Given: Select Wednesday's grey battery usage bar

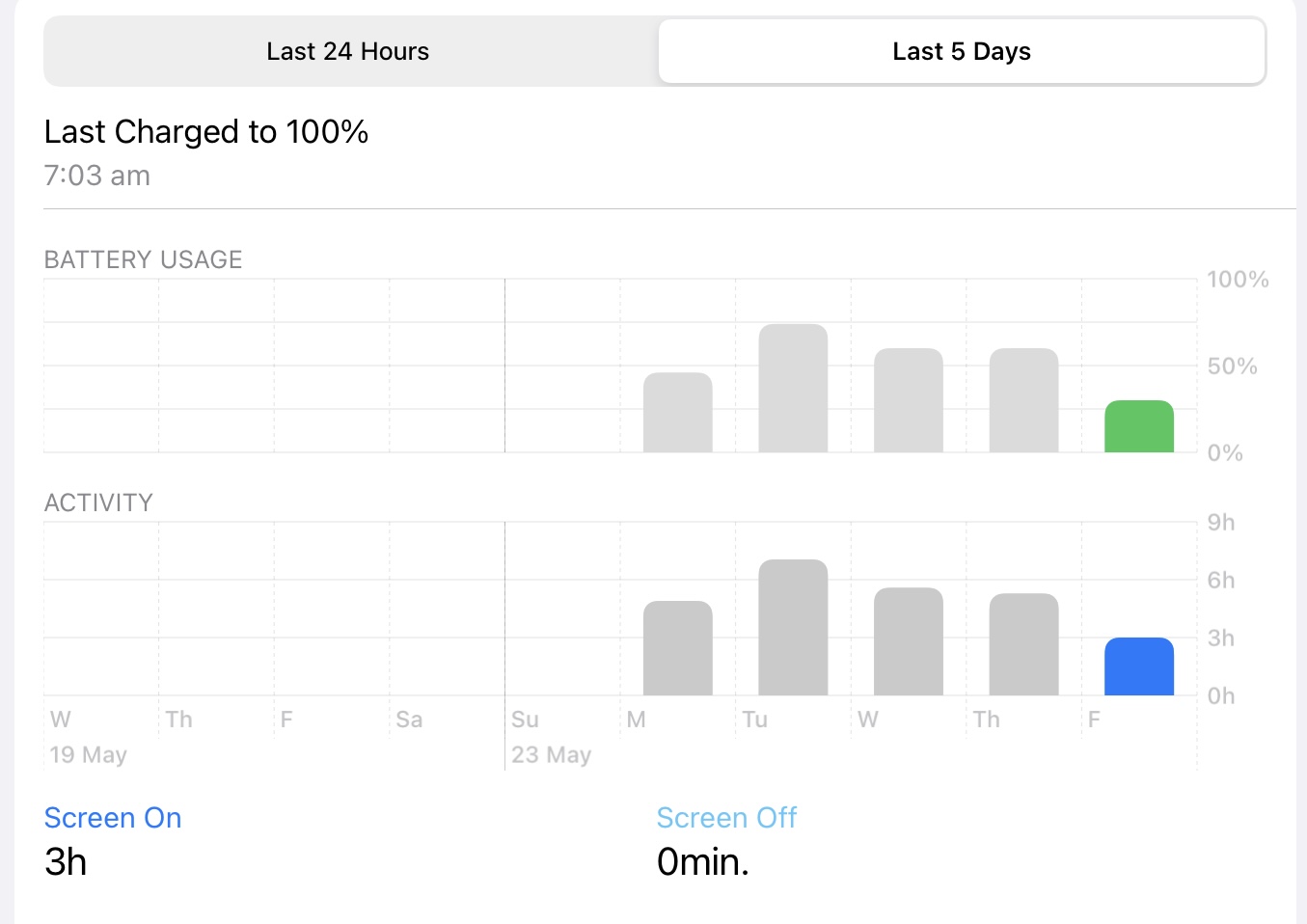Looking at the screenshot, I should 908,400.
